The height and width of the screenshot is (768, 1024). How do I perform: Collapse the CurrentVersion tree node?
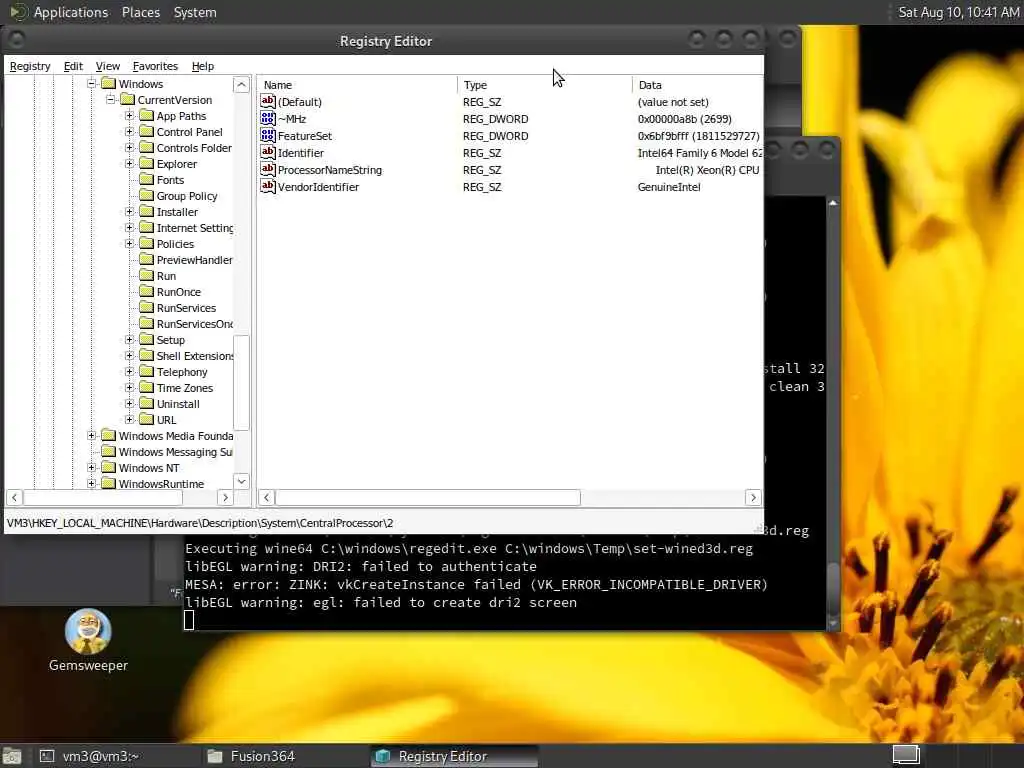[110, 100]
